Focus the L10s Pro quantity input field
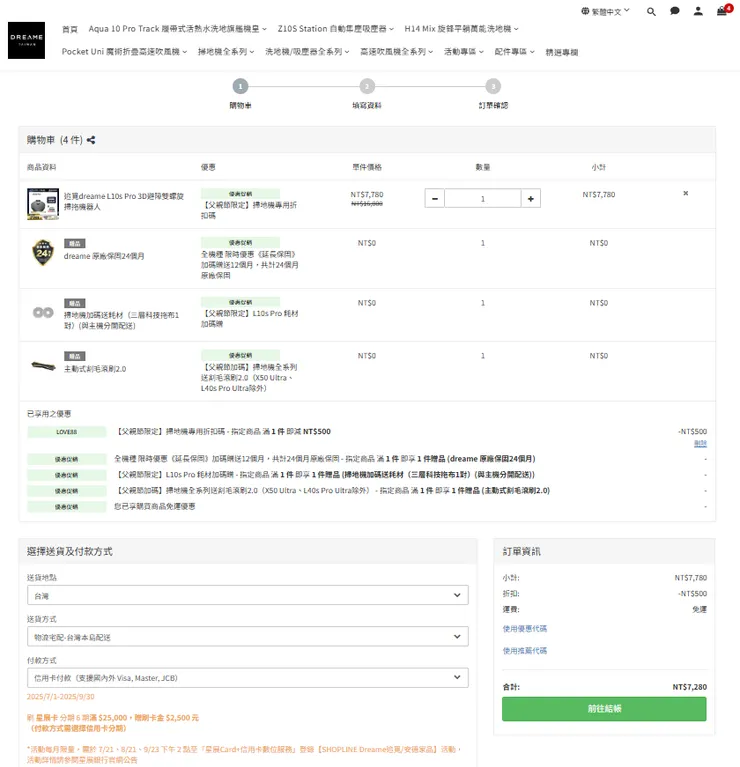This screenshot has width=740, height=767. pos(483,199)
